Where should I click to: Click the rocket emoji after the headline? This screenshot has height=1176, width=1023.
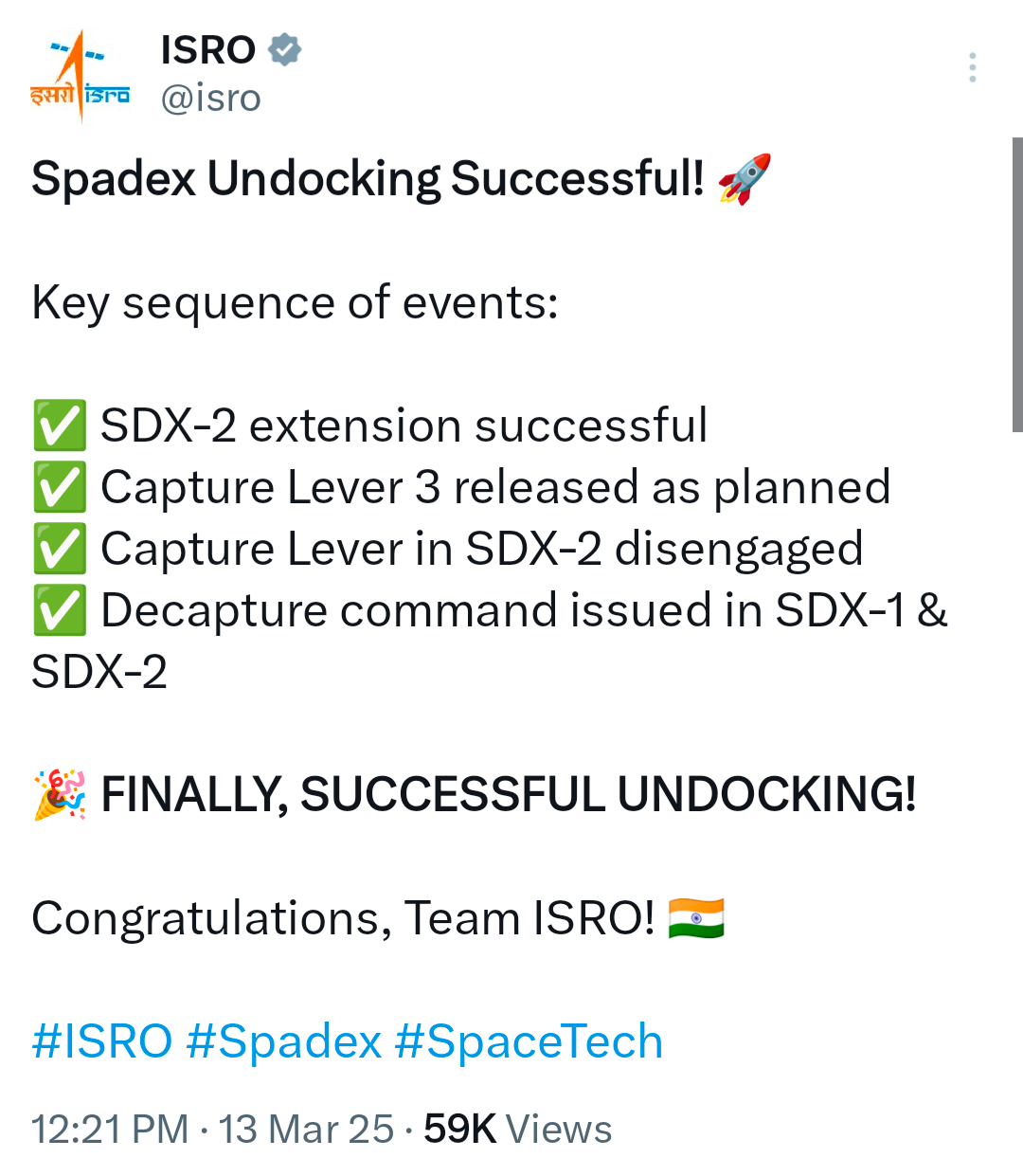coord(745,178)
